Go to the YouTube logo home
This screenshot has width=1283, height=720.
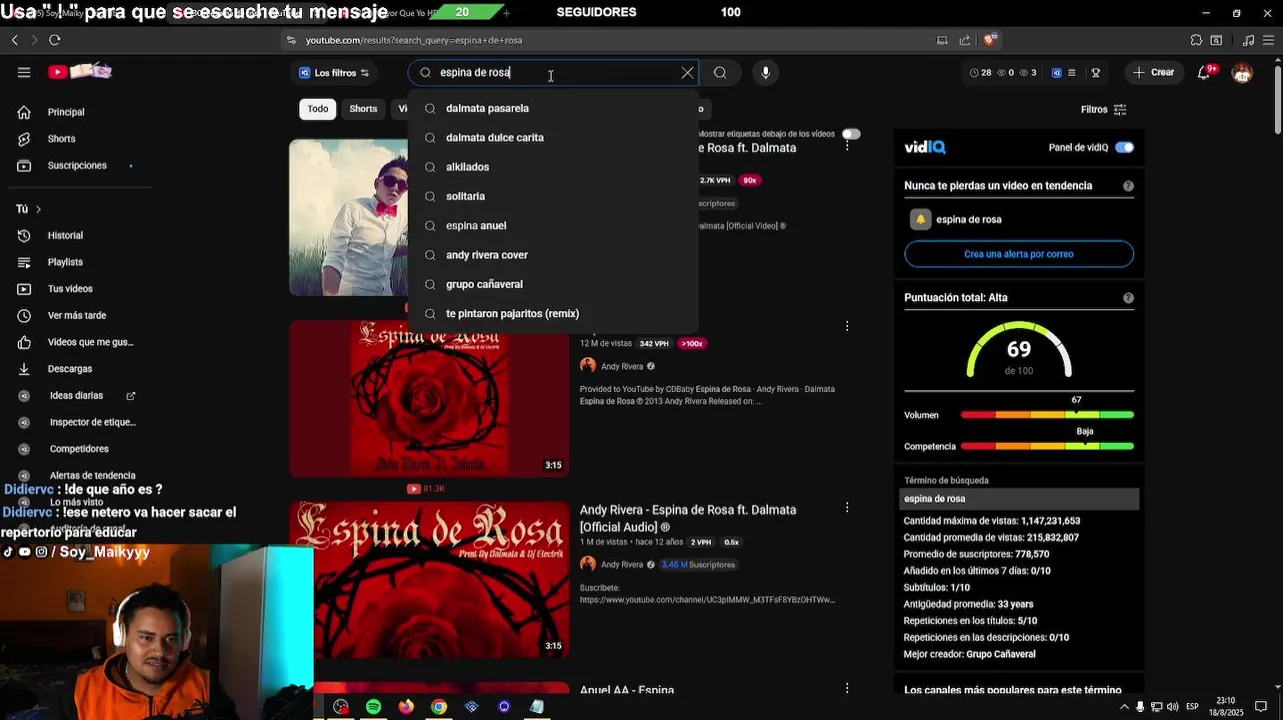tap(80, 72)
